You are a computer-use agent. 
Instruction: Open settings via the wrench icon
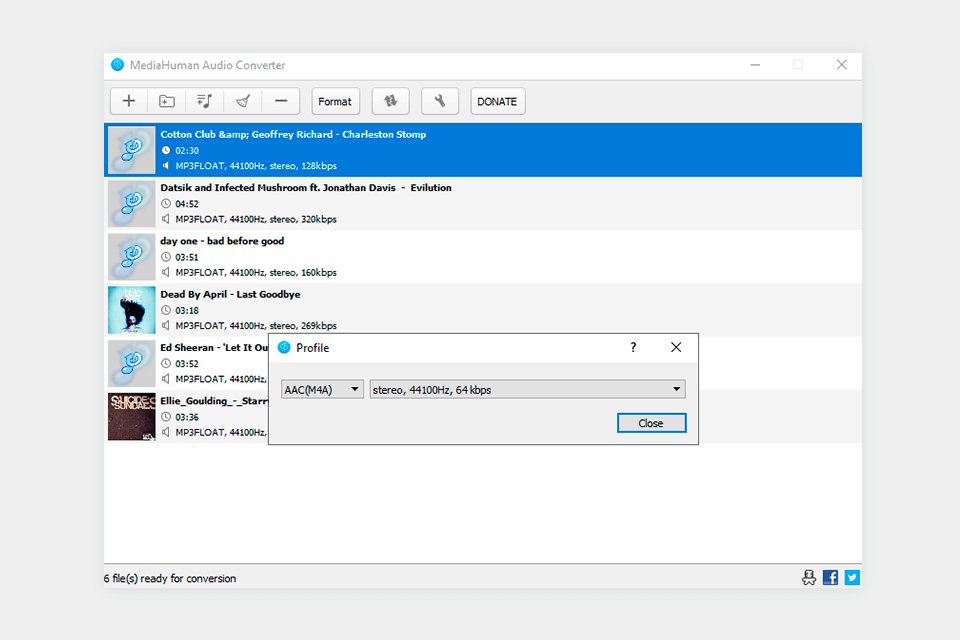(x=439, y=101)
